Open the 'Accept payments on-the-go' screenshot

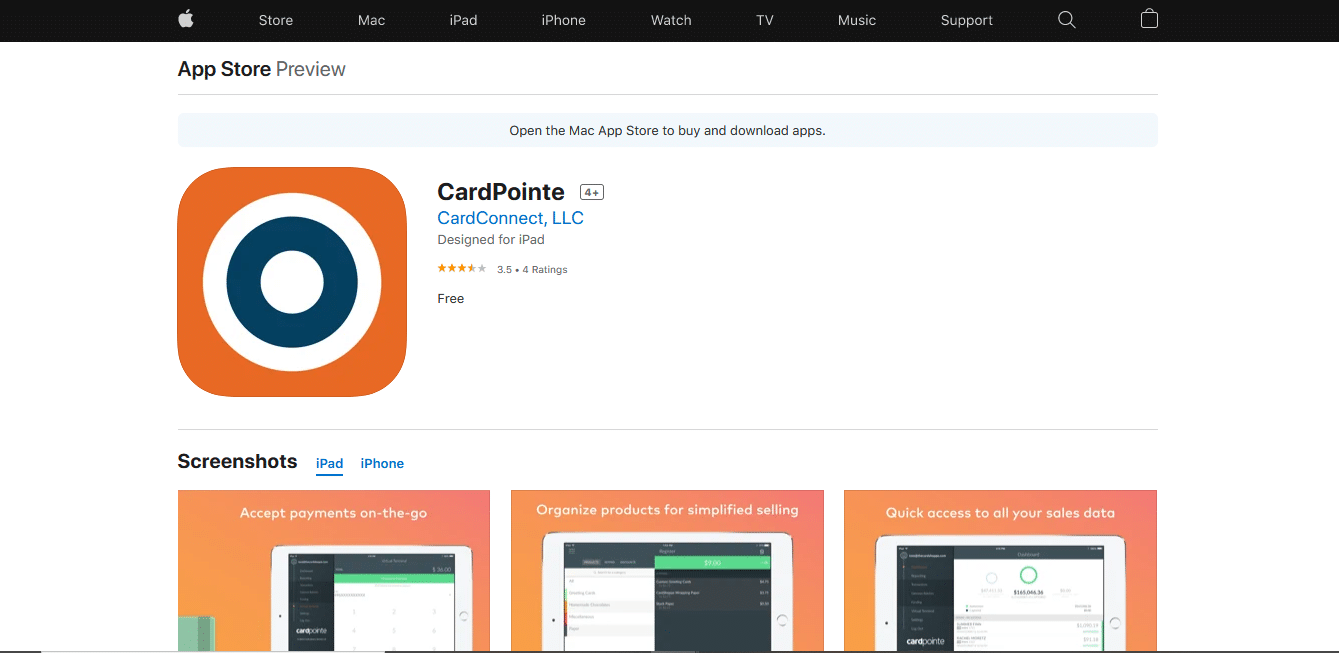[334, 570]
